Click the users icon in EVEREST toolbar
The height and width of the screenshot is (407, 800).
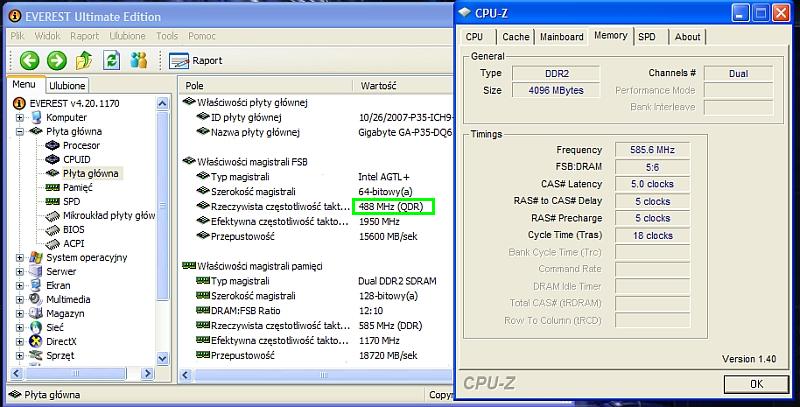point(139,60)
